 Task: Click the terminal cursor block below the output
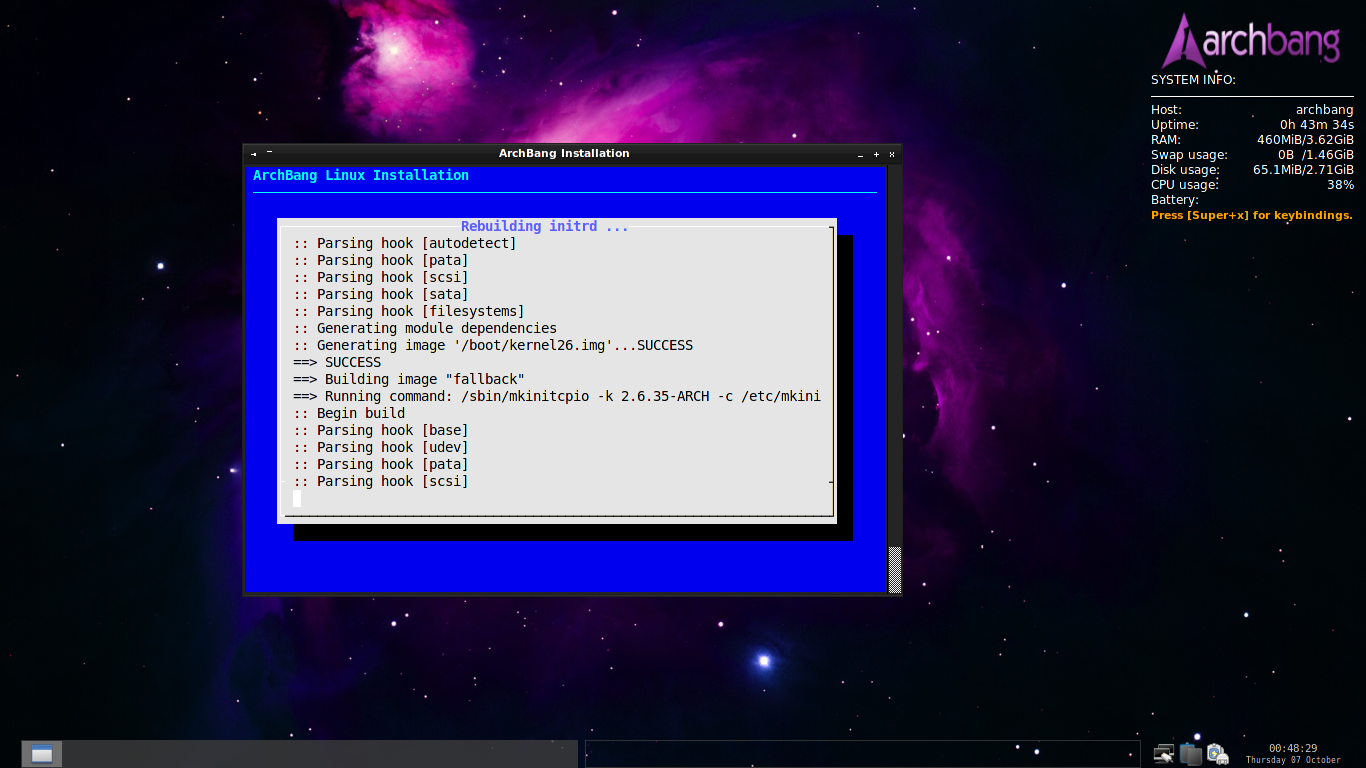[297, 498]
